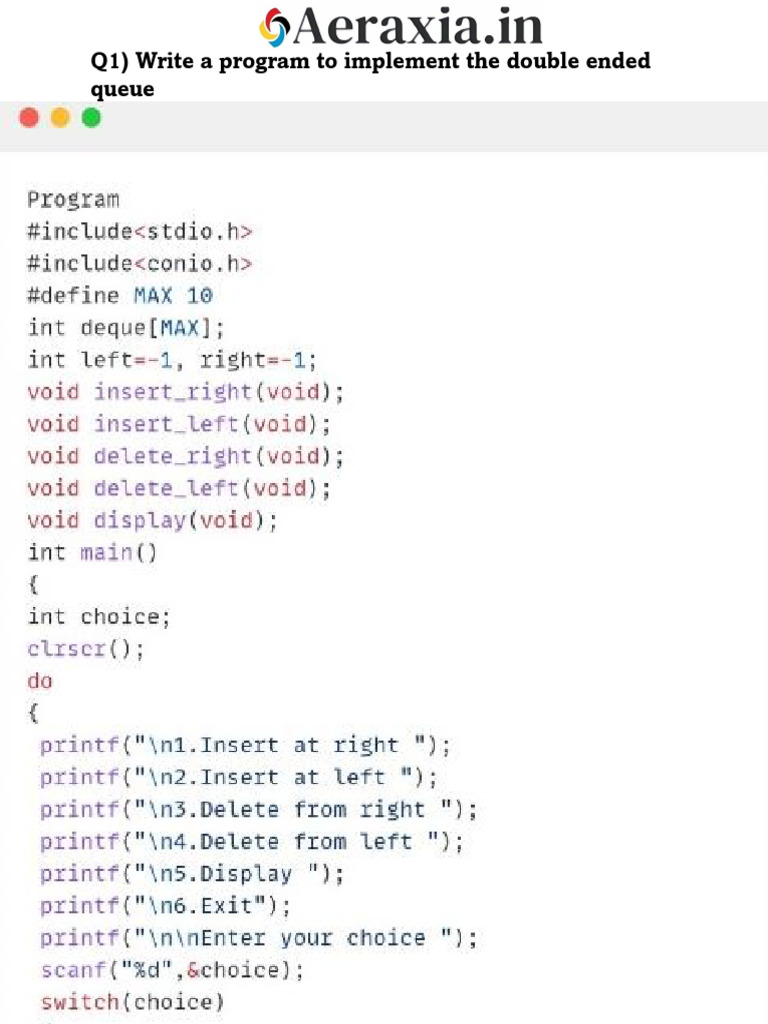Image resolution: width=768 pixels, height=1024 pixels.
Task: Click the clrscr() call
Action: 86,649
